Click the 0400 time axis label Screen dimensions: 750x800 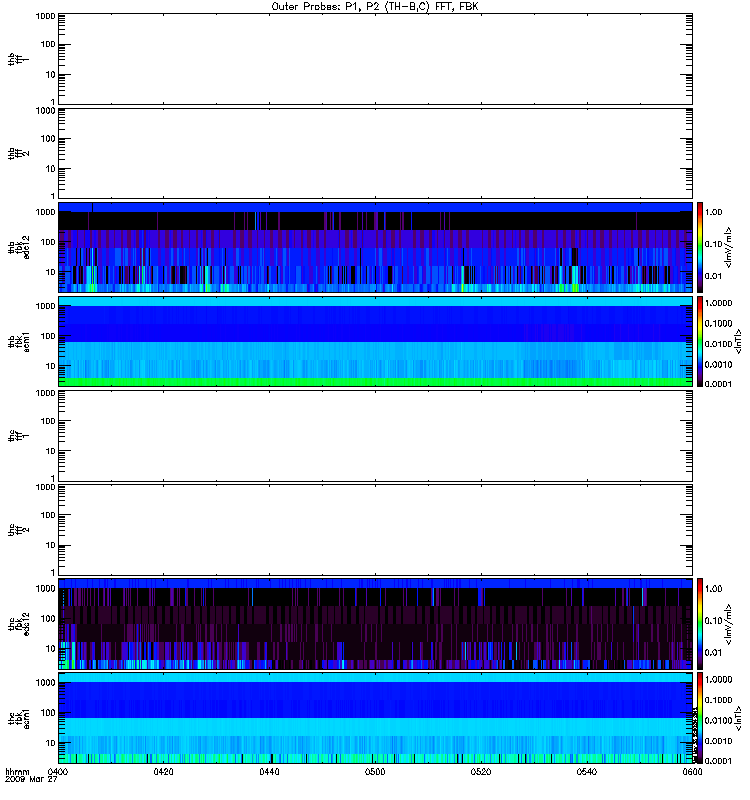(58, 772)
